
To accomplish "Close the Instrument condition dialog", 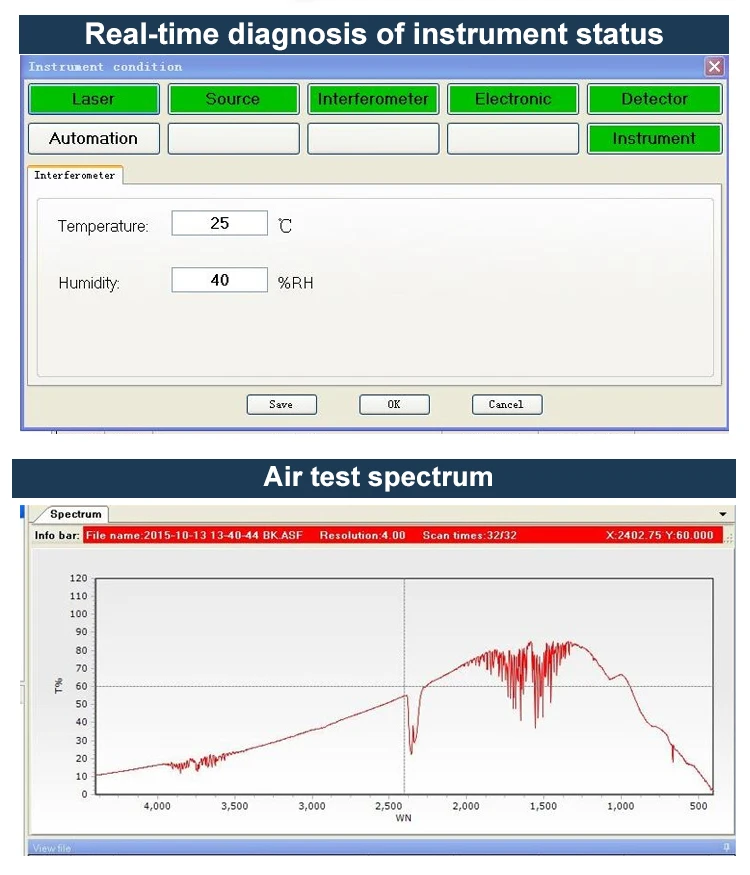I will (714, 66).
